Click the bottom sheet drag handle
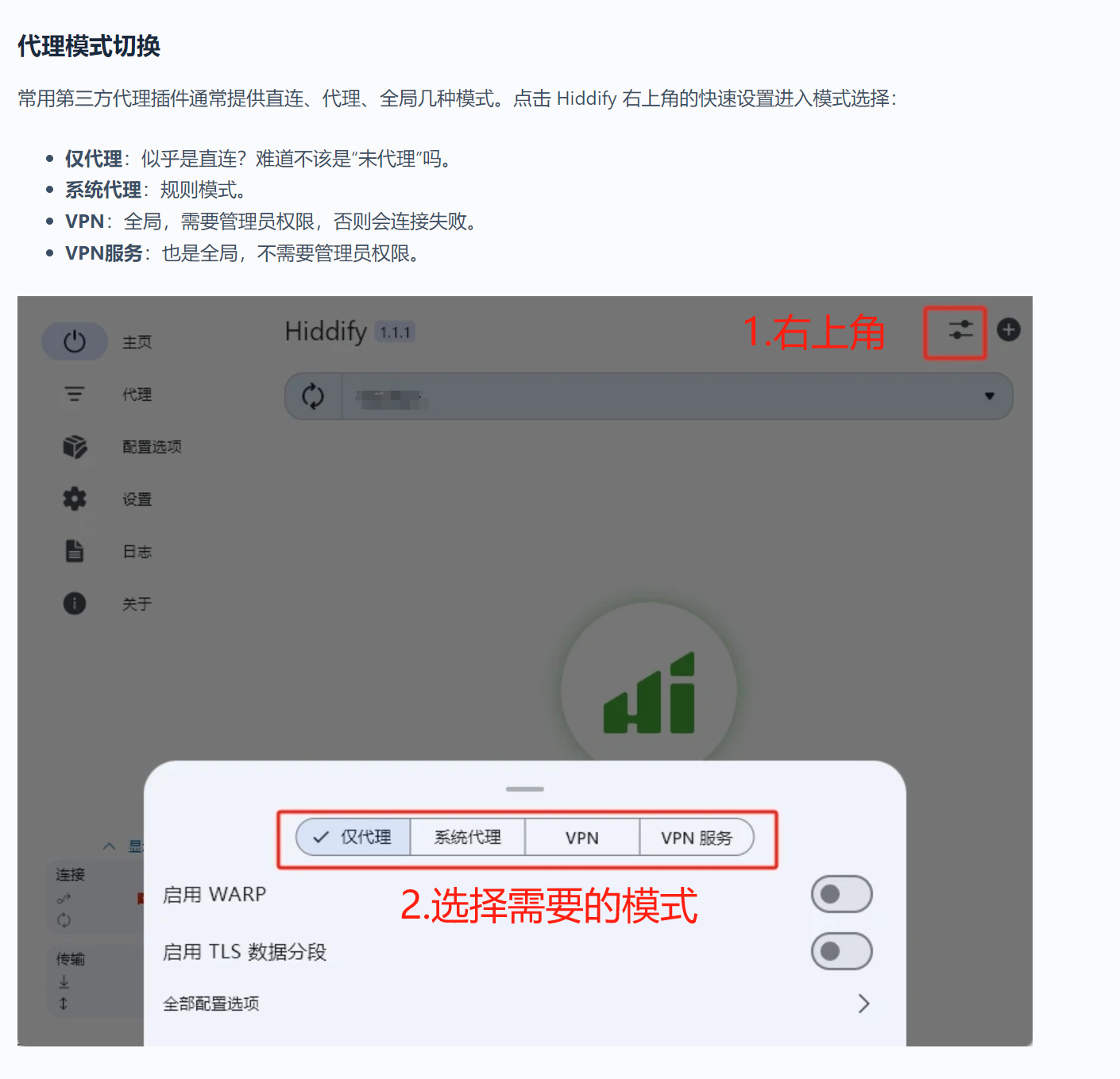 coord(524,789)
